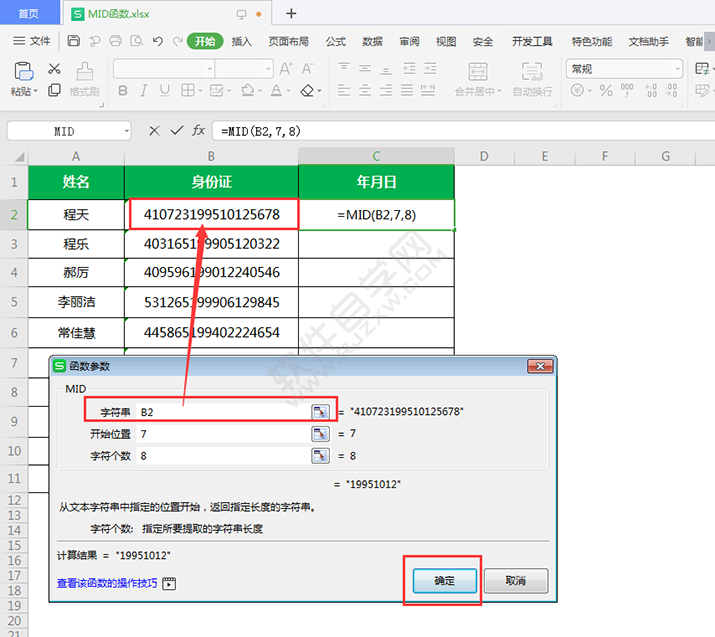Click the Paste icon in the ribbon

click(x=22, y=73)
